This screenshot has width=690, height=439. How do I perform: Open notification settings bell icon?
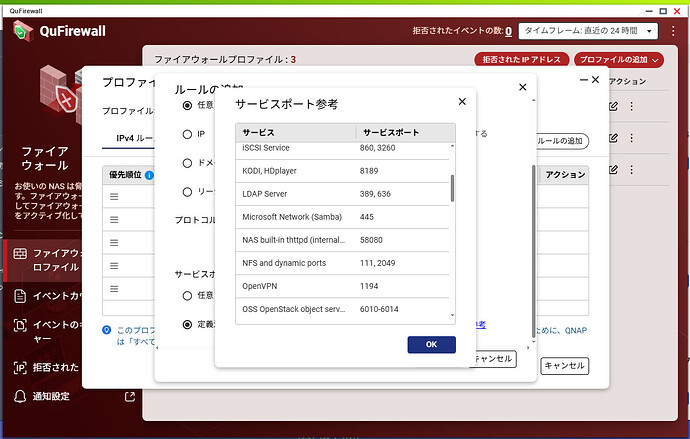(x=19, y=397)
